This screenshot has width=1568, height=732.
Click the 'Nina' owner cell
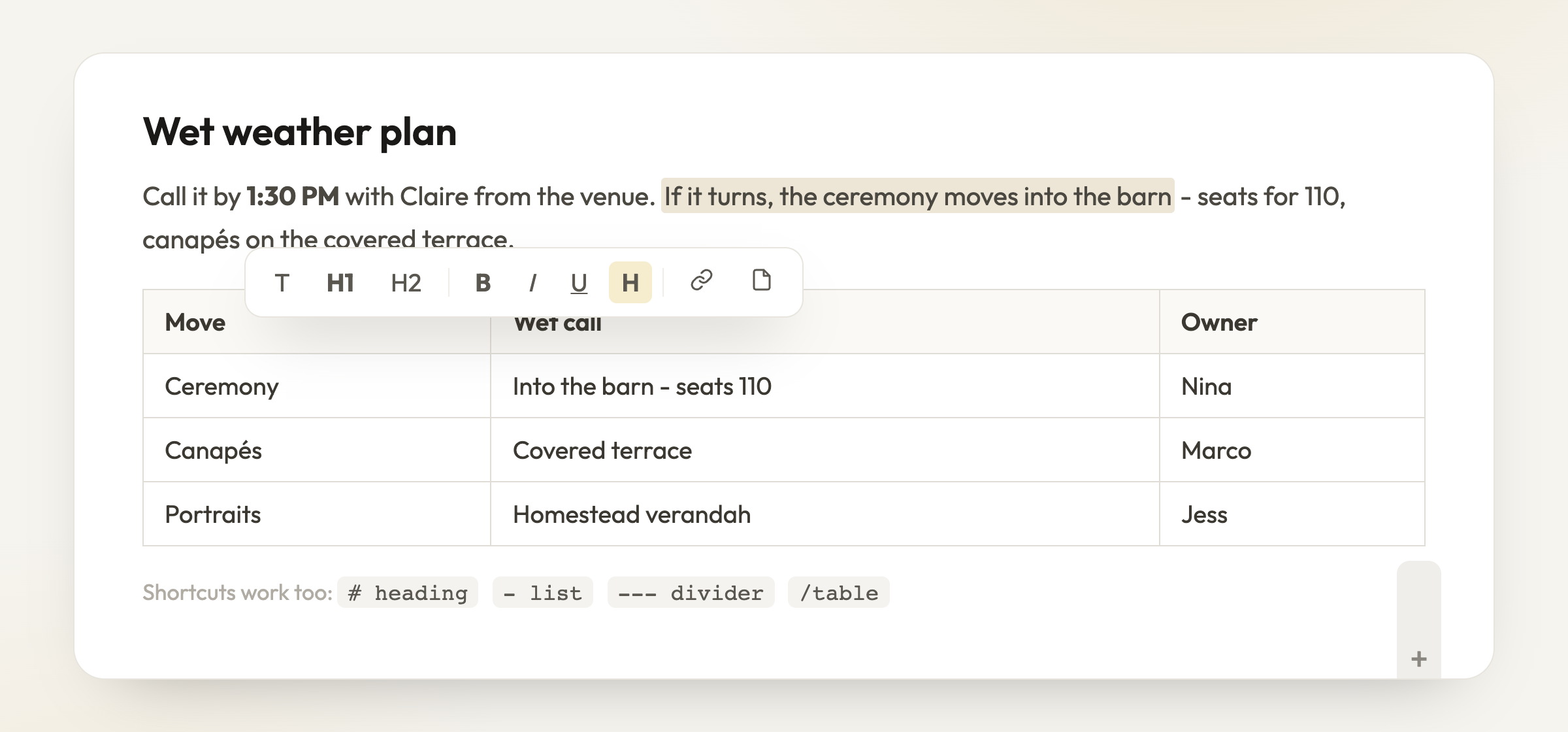pos(1292,386)
